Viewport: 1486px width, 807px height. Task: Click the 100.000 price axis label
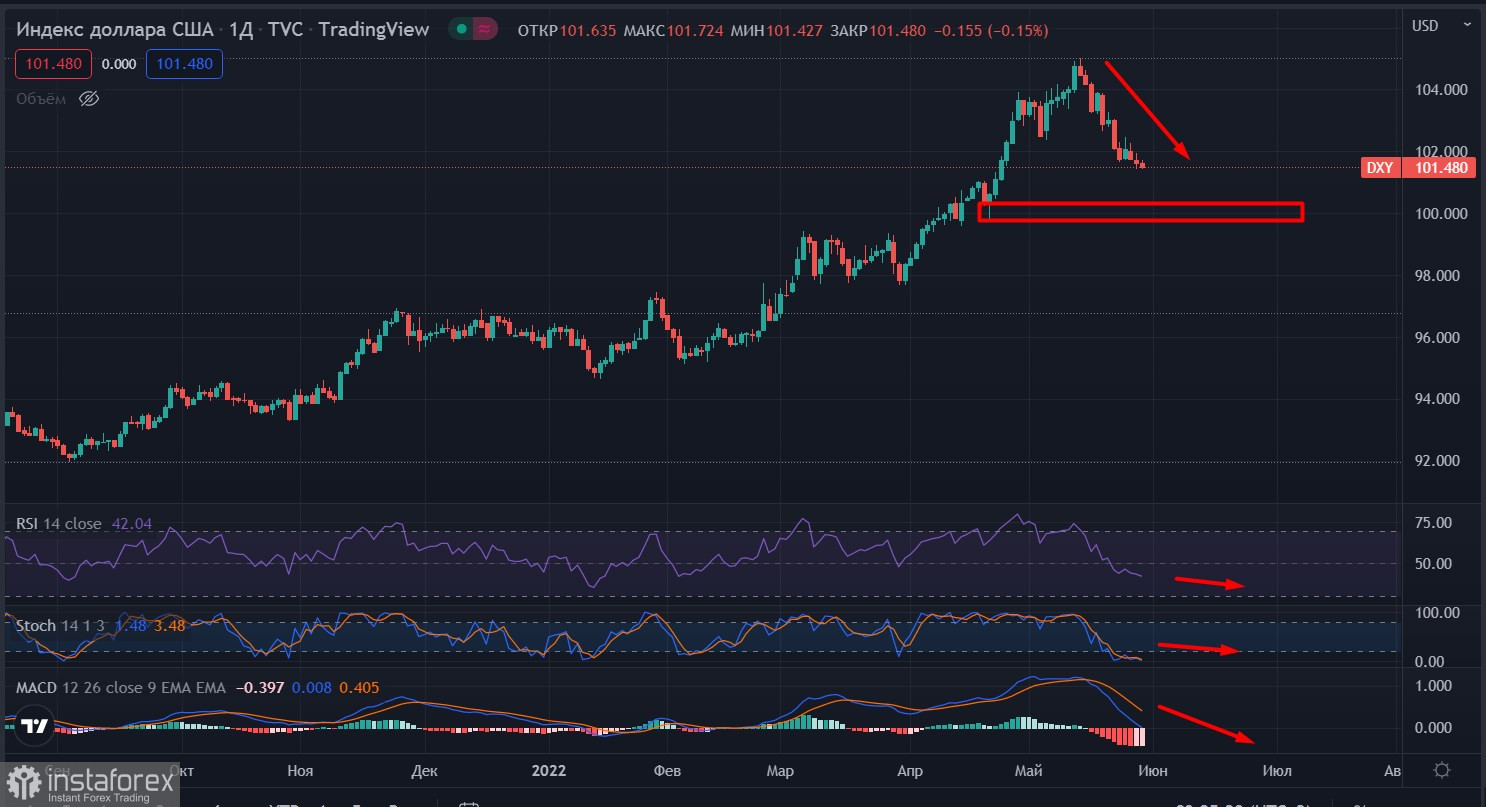pyautogui.click(x=1439, y=214)
